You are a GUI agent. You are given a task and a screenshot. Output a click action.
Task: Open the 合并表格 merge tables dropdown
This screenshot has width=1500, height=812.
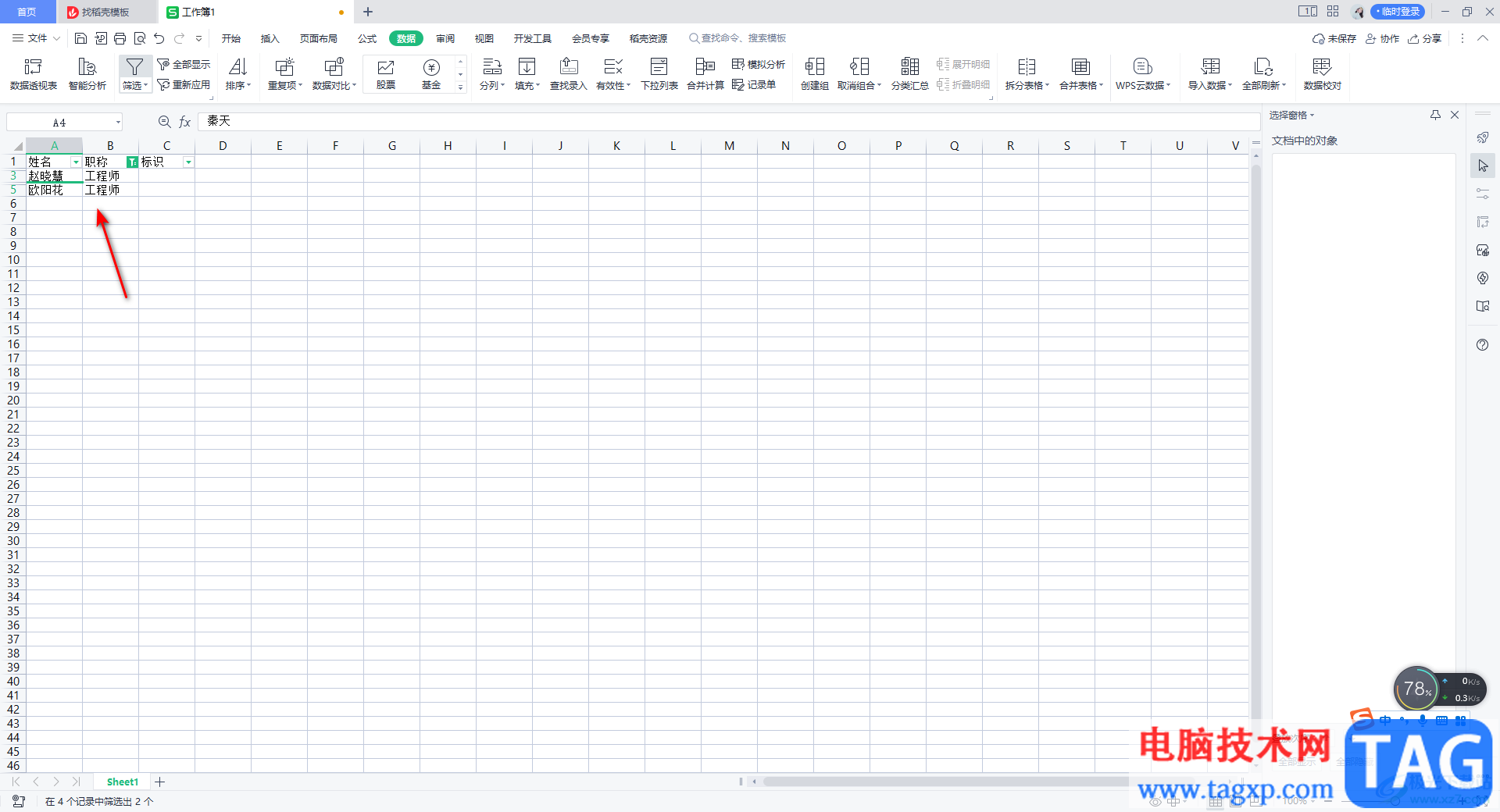pyautogui.click(x=1081, y=74)
